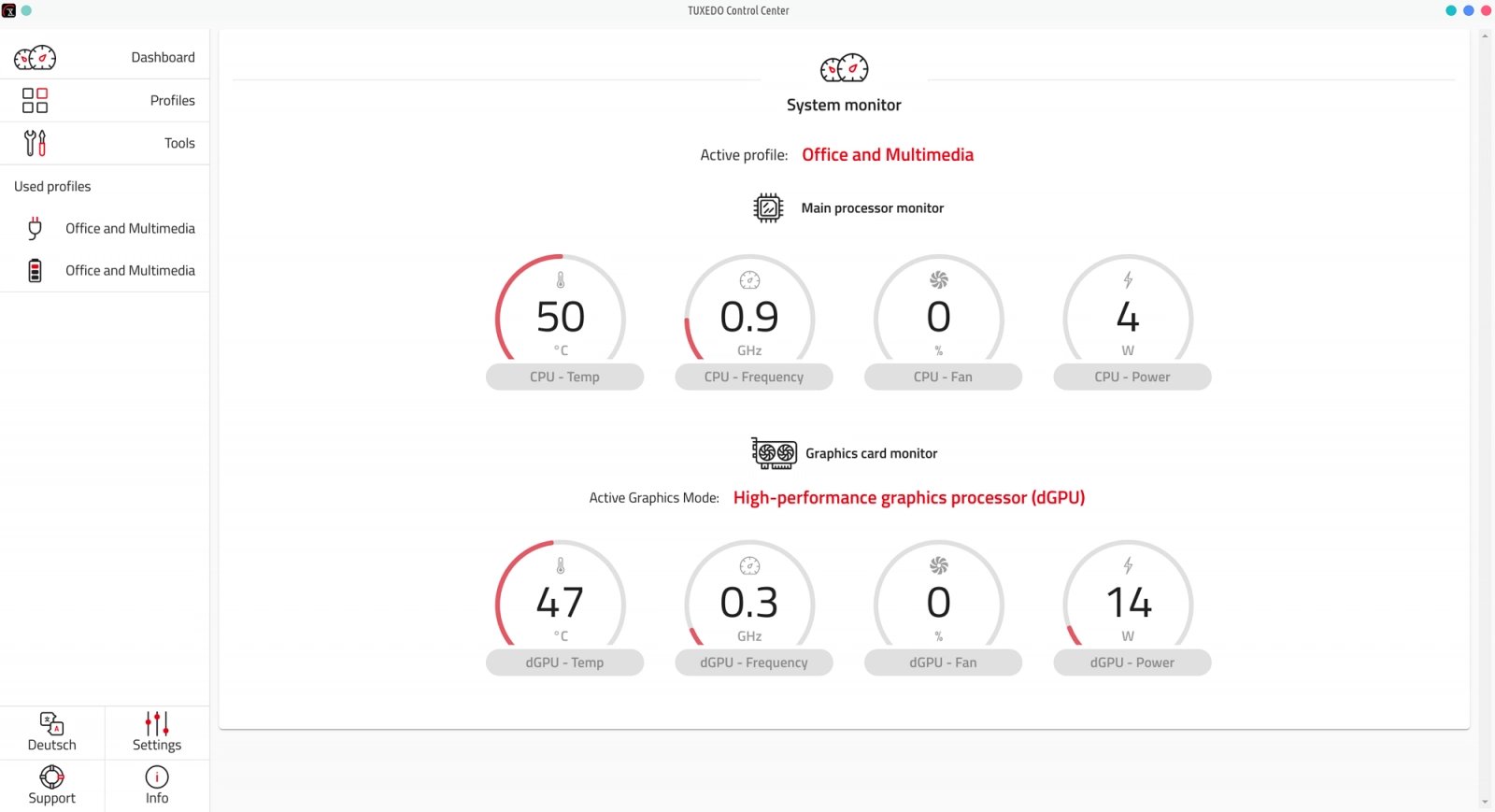
Task: Click the Active profile label
Action: (x=744, y=155)
